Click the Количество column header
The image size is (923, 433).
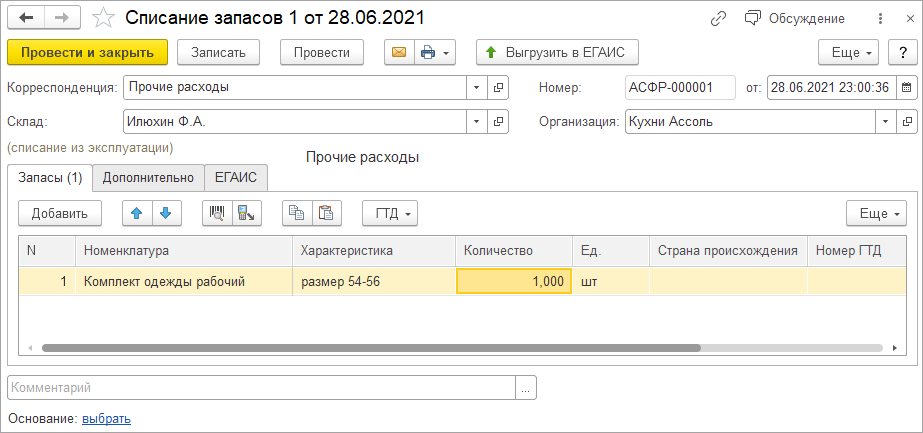(514, 251)
